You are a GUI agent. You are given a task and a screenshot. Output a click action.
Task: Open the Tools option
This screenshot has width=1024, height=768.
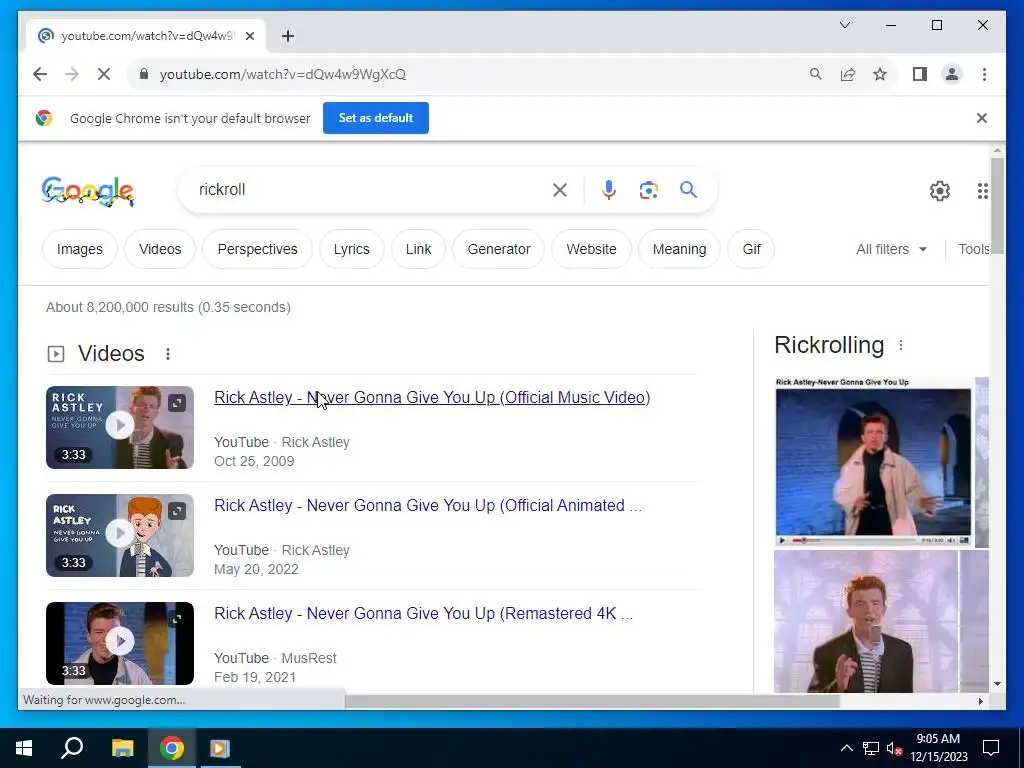point(973,249)
